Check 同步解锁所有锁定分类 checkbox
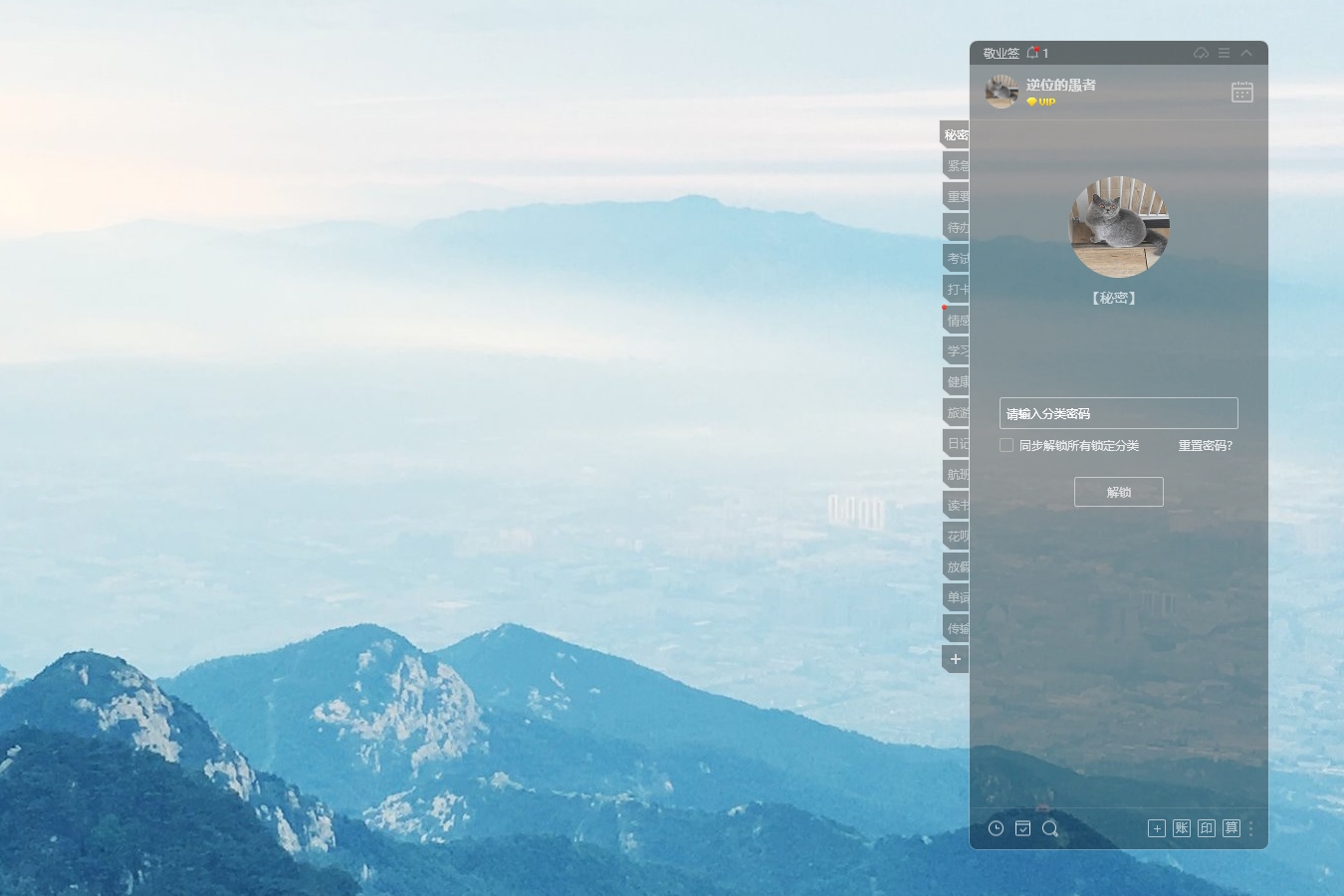 click(x=1007, y=445)
